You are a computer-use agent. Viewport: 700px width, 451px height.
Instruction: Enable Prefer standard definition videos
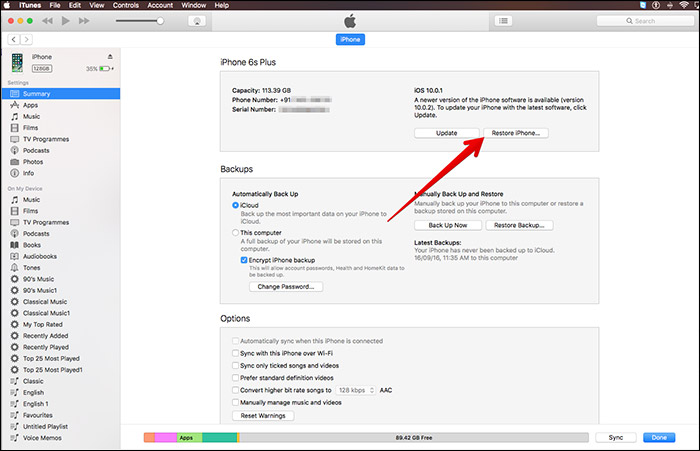[x=235, y=378]
